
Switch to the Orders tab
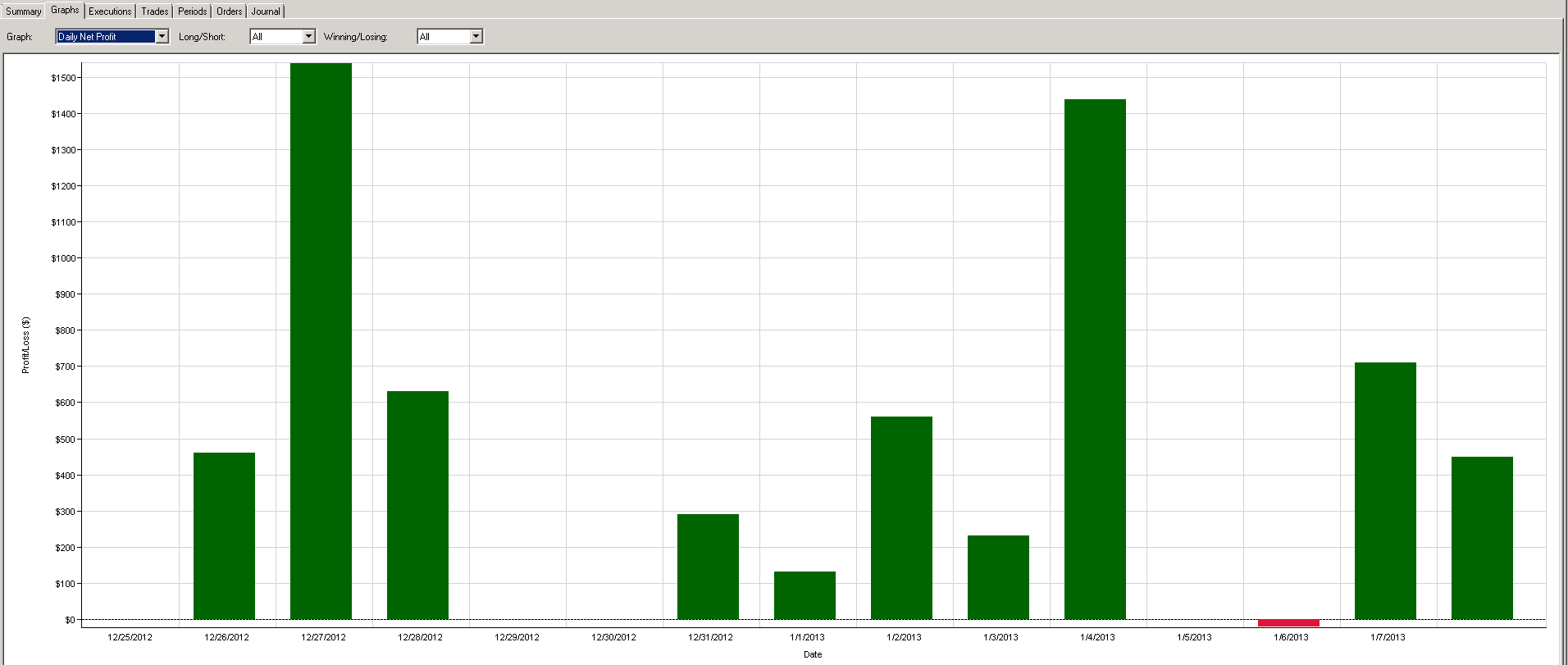230,11
